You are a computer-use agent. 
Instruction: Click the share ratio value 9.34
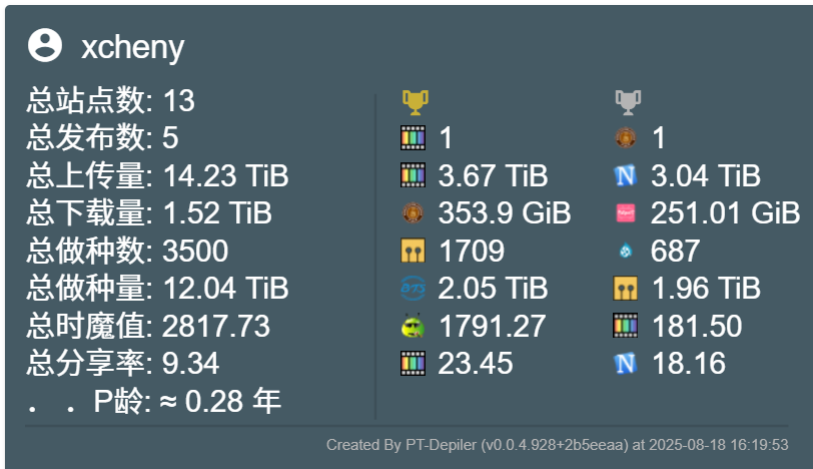pyautogui.click(x=190, y=363)
